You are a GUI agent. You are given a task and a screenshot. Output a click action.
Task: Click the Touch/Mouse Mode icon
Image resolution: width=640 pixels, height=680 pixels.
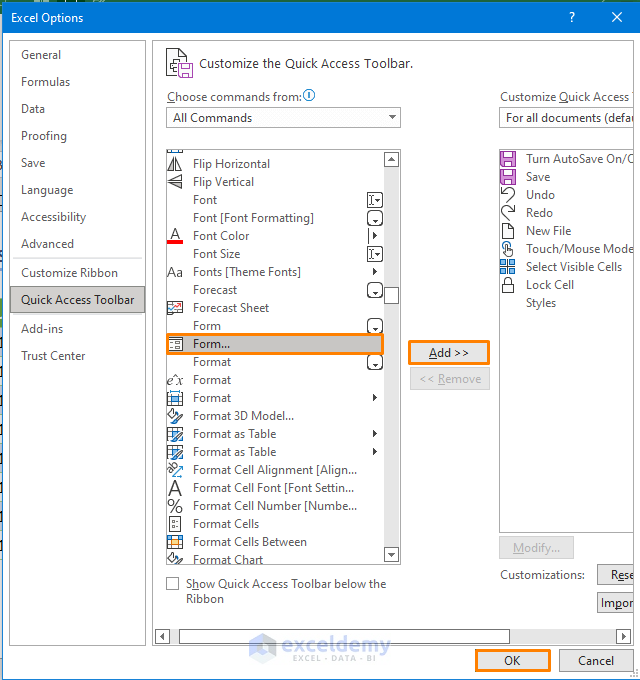pos(508,249)
